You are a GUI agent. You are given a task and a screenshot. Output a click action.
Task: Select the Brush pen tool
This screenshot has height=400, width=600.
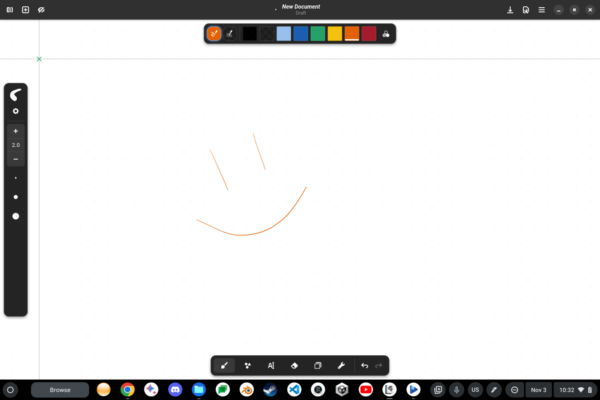[224, 366]
